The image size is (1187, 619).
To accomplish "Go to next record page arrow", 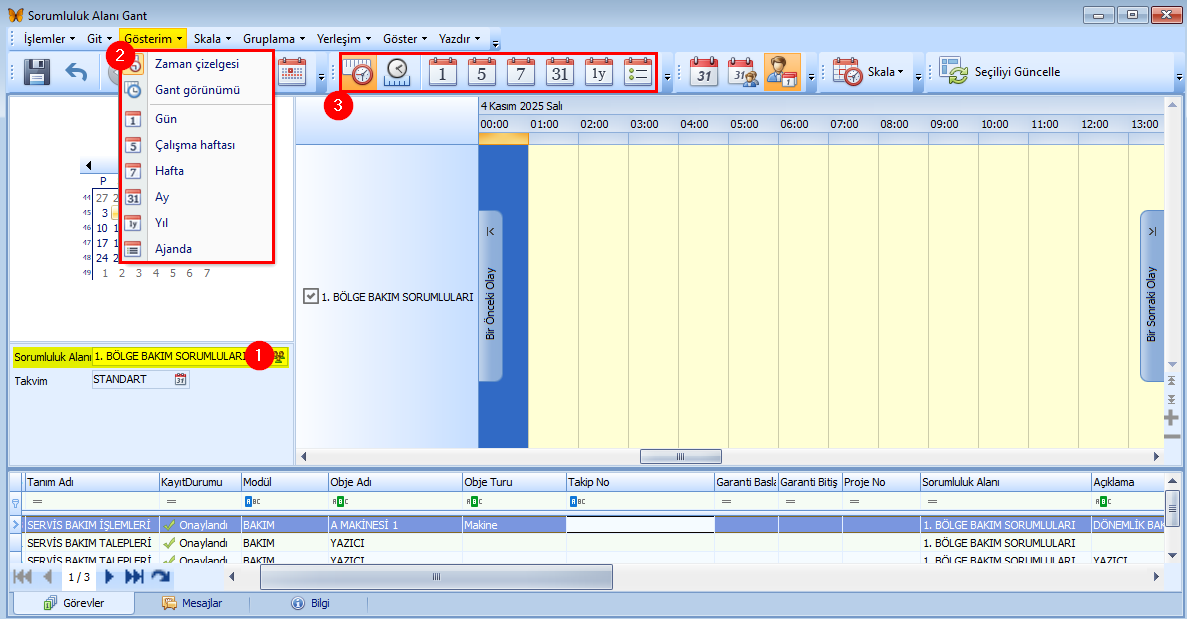I will pyautogui.click(x=110, y=577).
